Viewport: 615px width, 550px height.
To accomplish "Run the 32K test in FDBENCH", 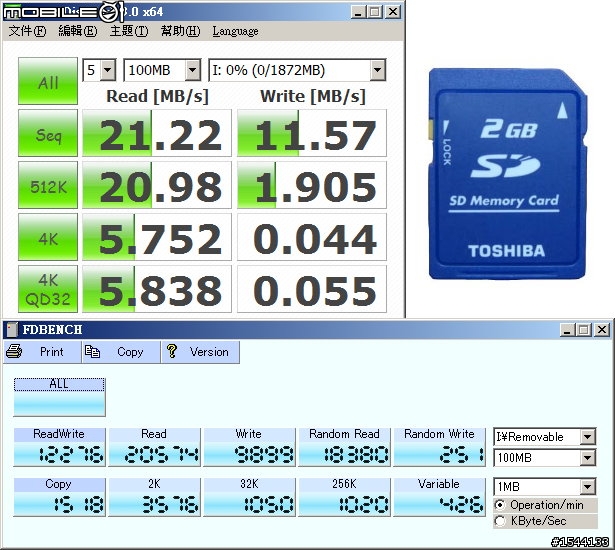I will point(249,497).
